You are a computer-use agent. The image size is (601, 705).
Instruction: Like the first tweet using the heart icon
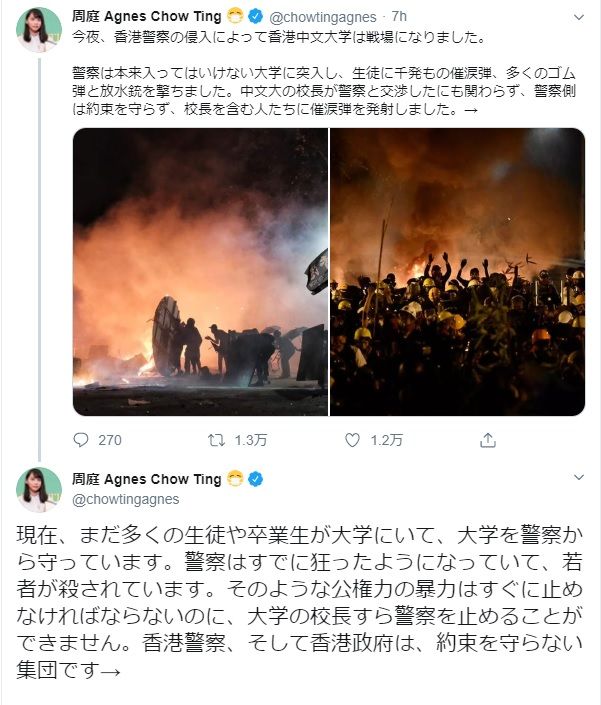(352, 439)
